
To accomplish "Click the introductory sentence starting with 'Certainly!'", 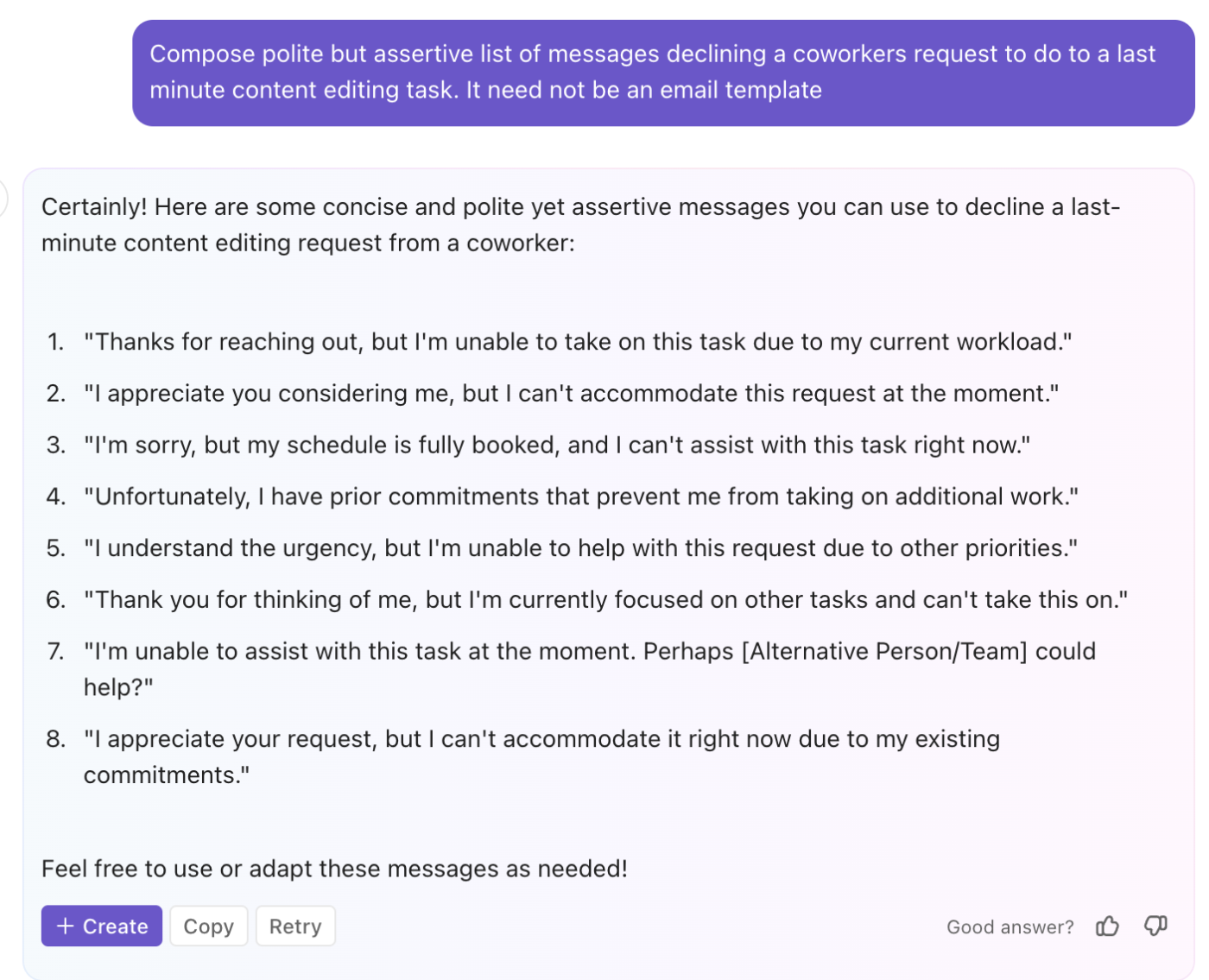I will pyautogui.click(x=580, y=224).
